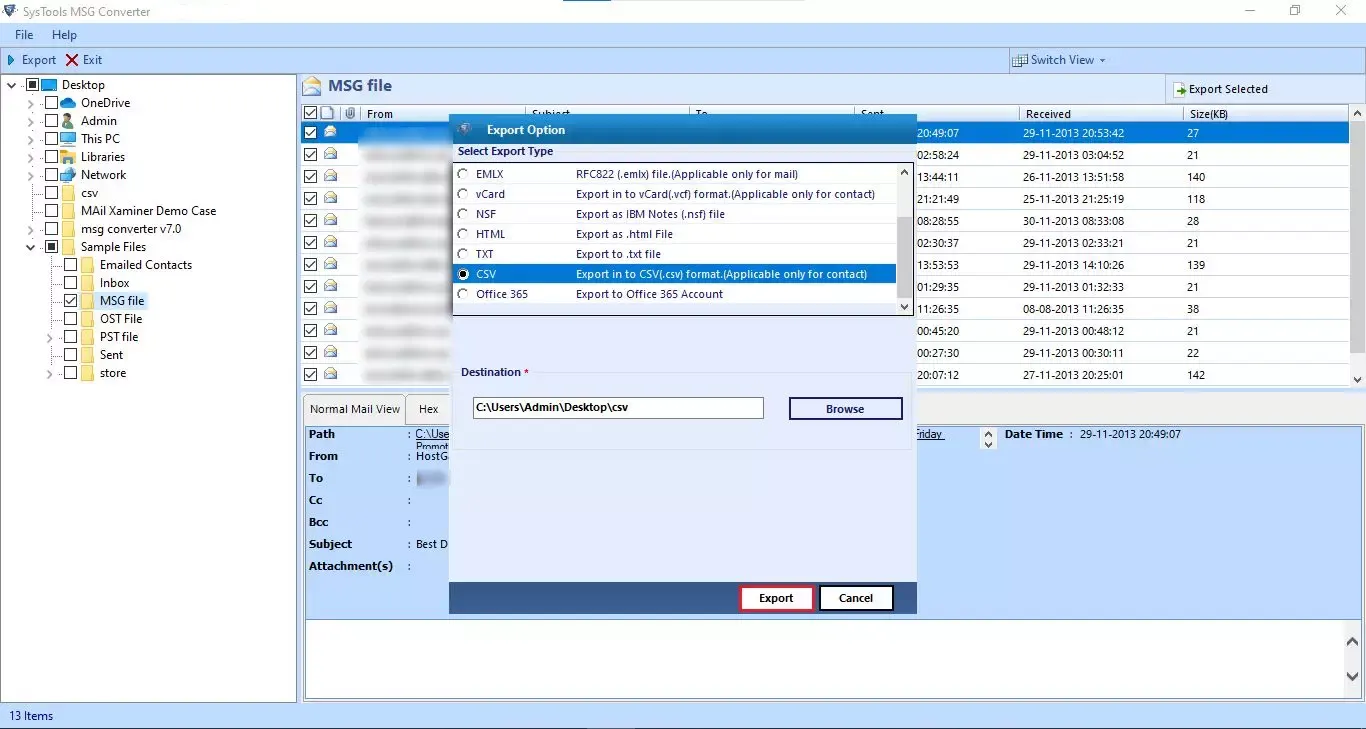Switch to the Hex tab
1366x729 pixels.
[x=429, y=409]
